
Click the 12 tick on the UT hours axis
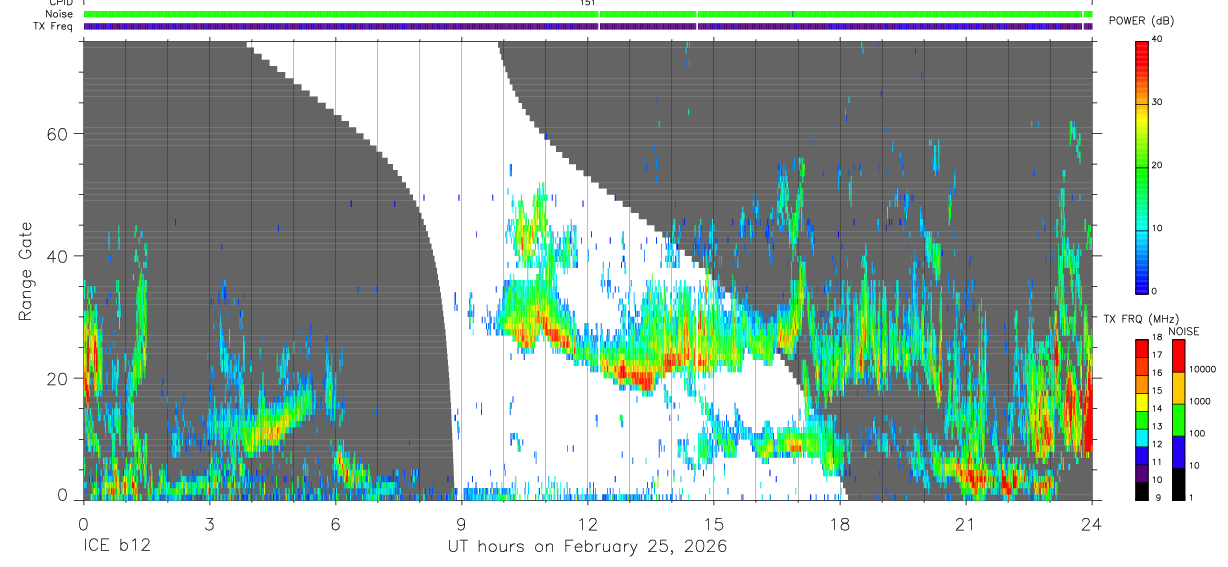587,525
